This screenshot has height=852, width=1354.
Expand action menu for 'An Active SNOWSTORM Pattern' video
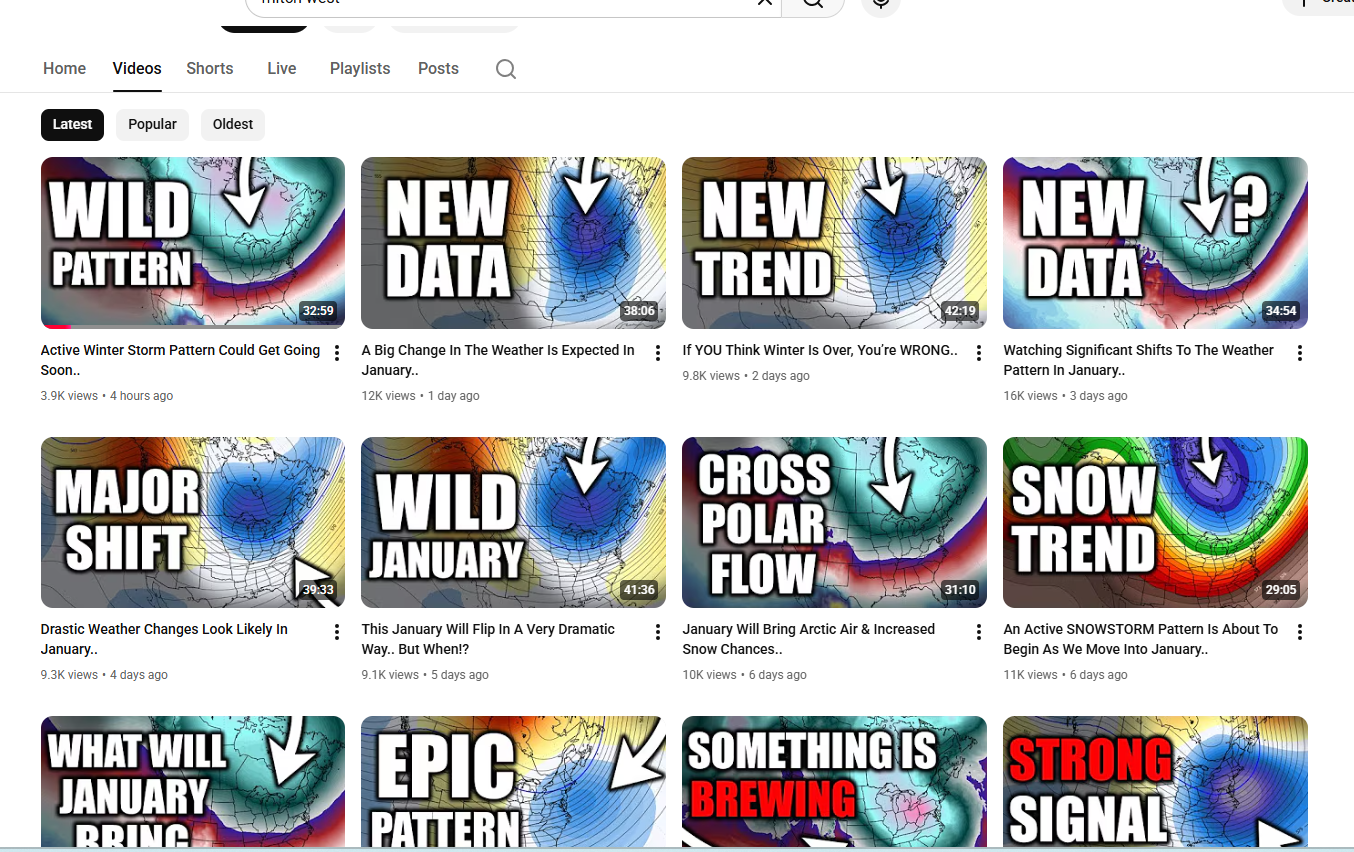point(1299,632)
